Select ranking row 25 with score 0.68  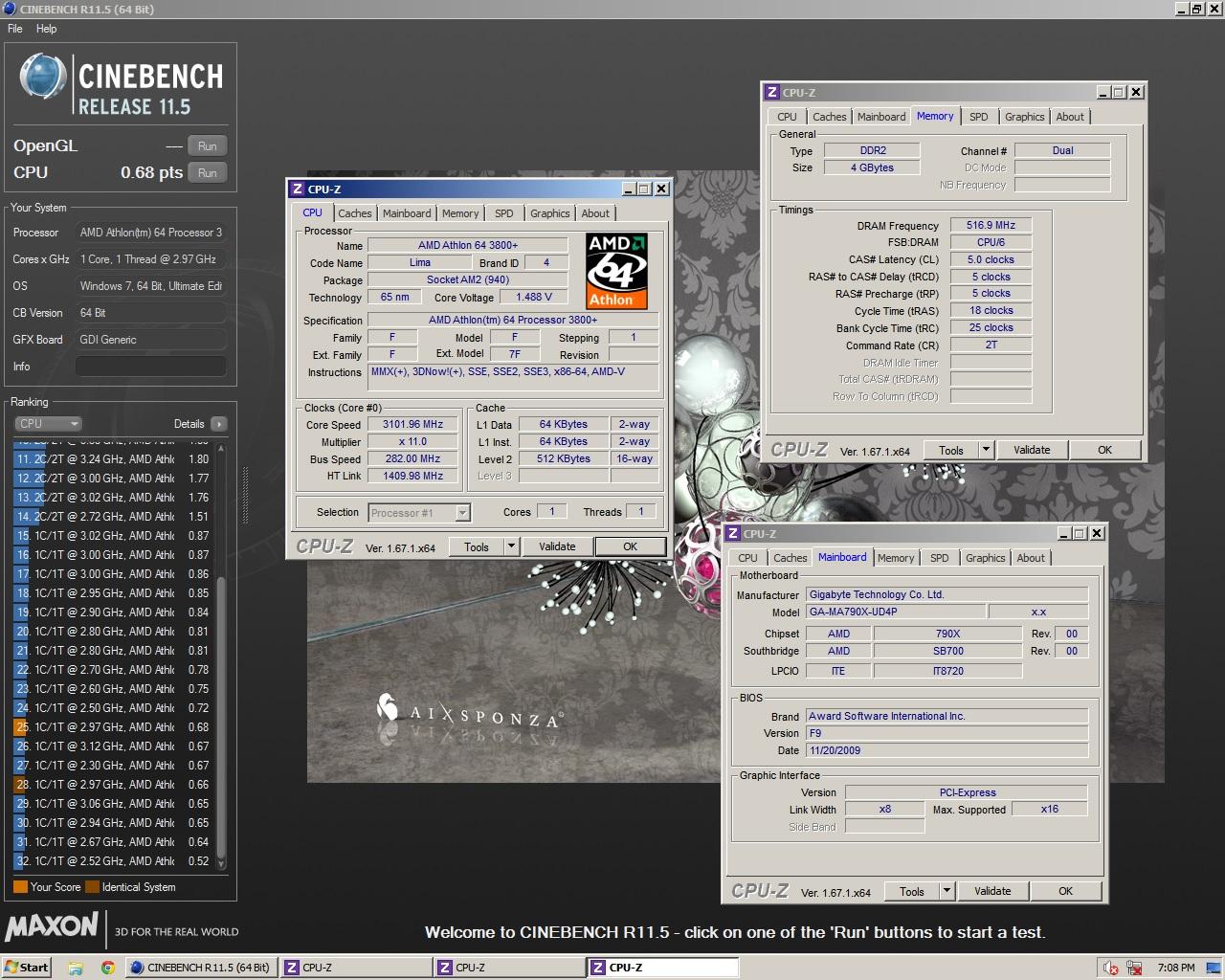pos(113,727)
